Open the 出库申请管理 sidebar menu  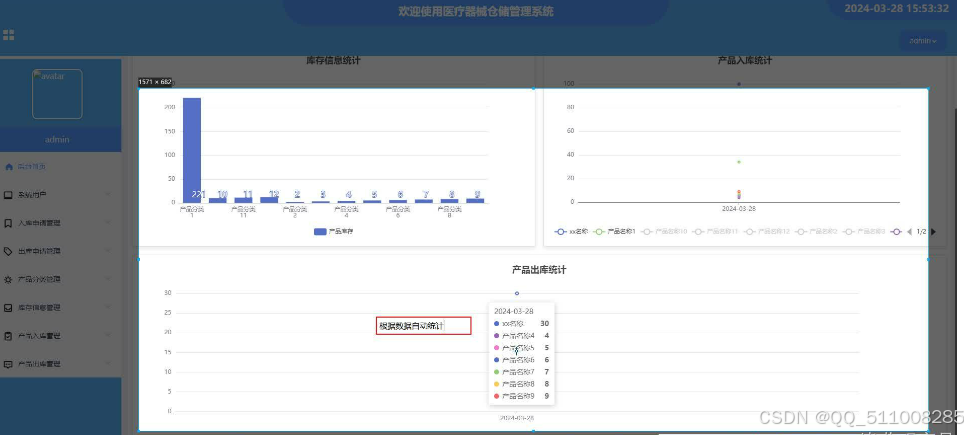60,251
